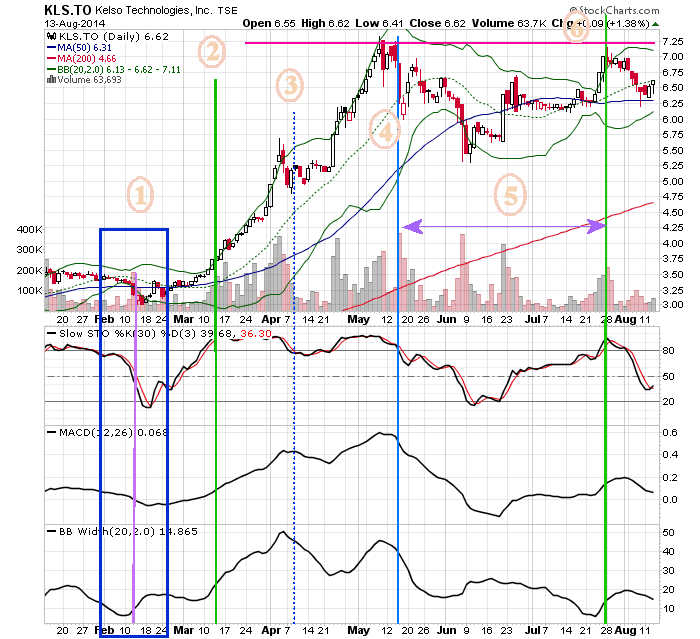Click the 4.50 price axis label
The image size is (700, 639).
(673, 213)
